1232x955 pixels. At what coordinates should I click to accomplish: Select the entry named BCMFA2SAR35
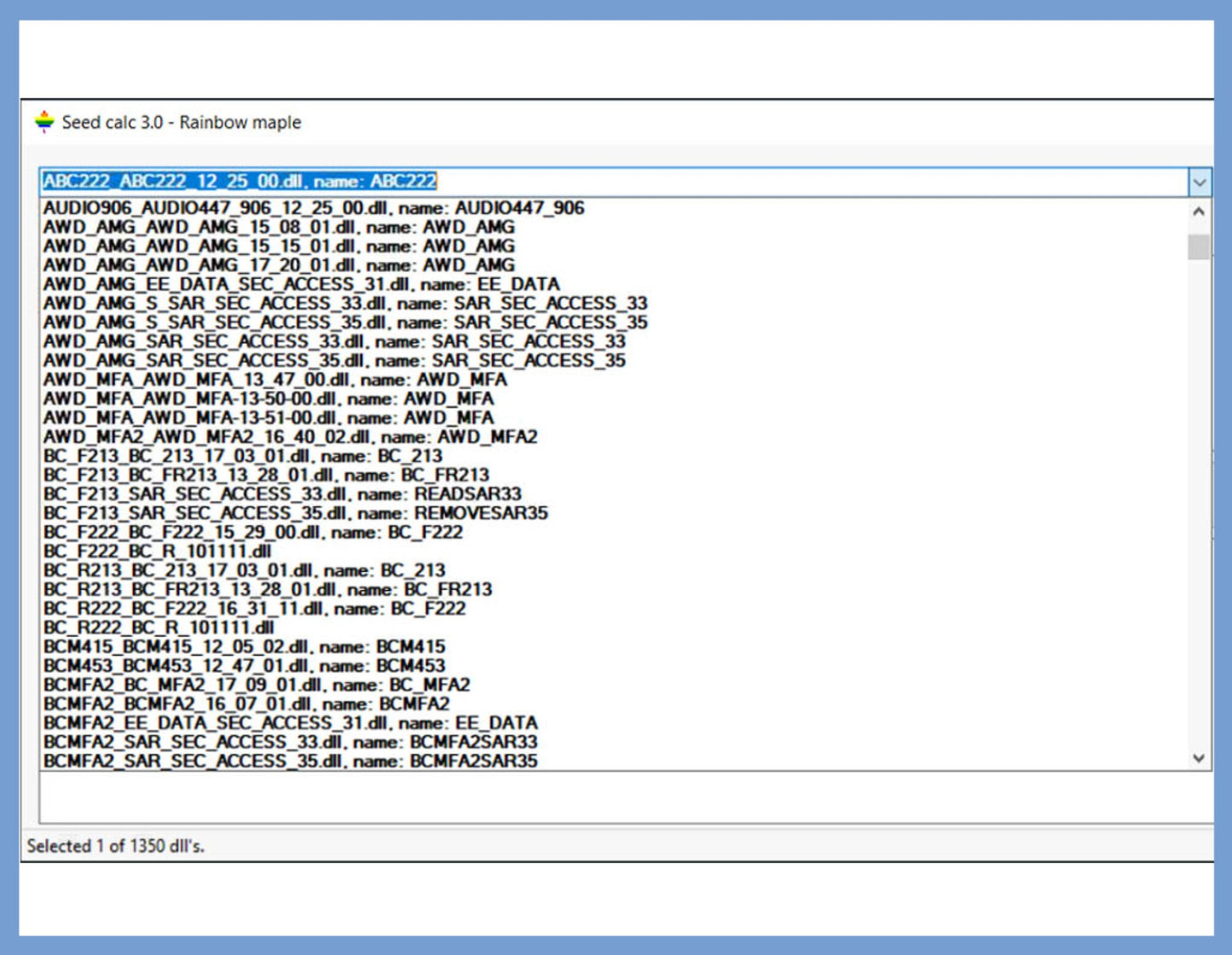coord(290,761)
